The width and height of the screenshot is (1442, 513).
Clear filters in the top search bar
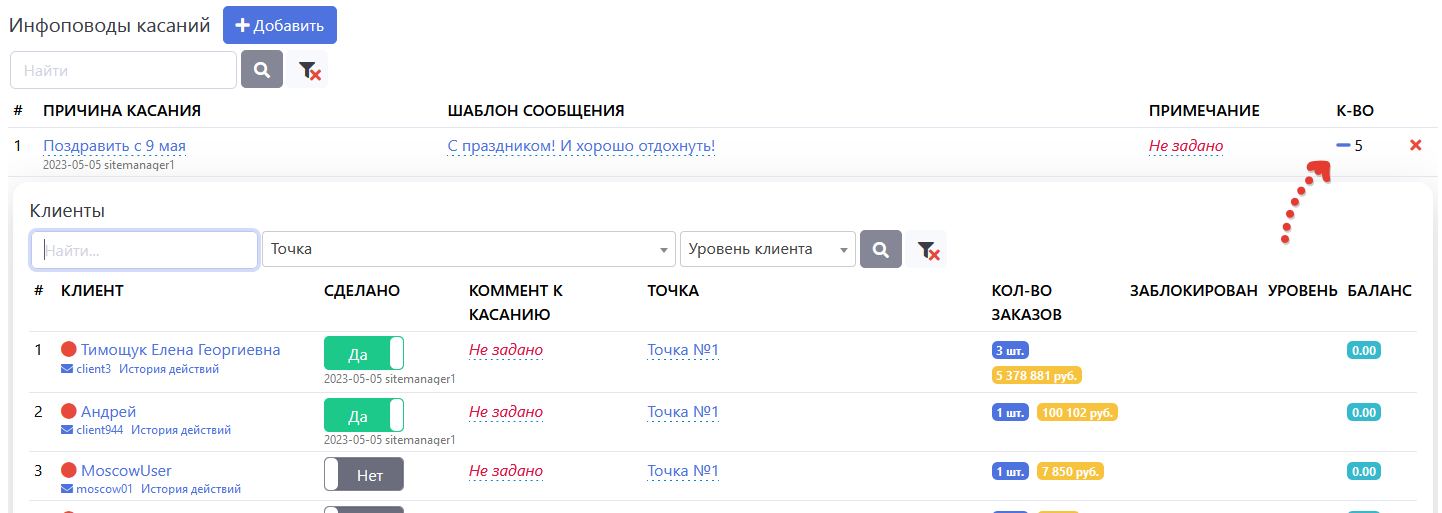click(x=309, y=71)
